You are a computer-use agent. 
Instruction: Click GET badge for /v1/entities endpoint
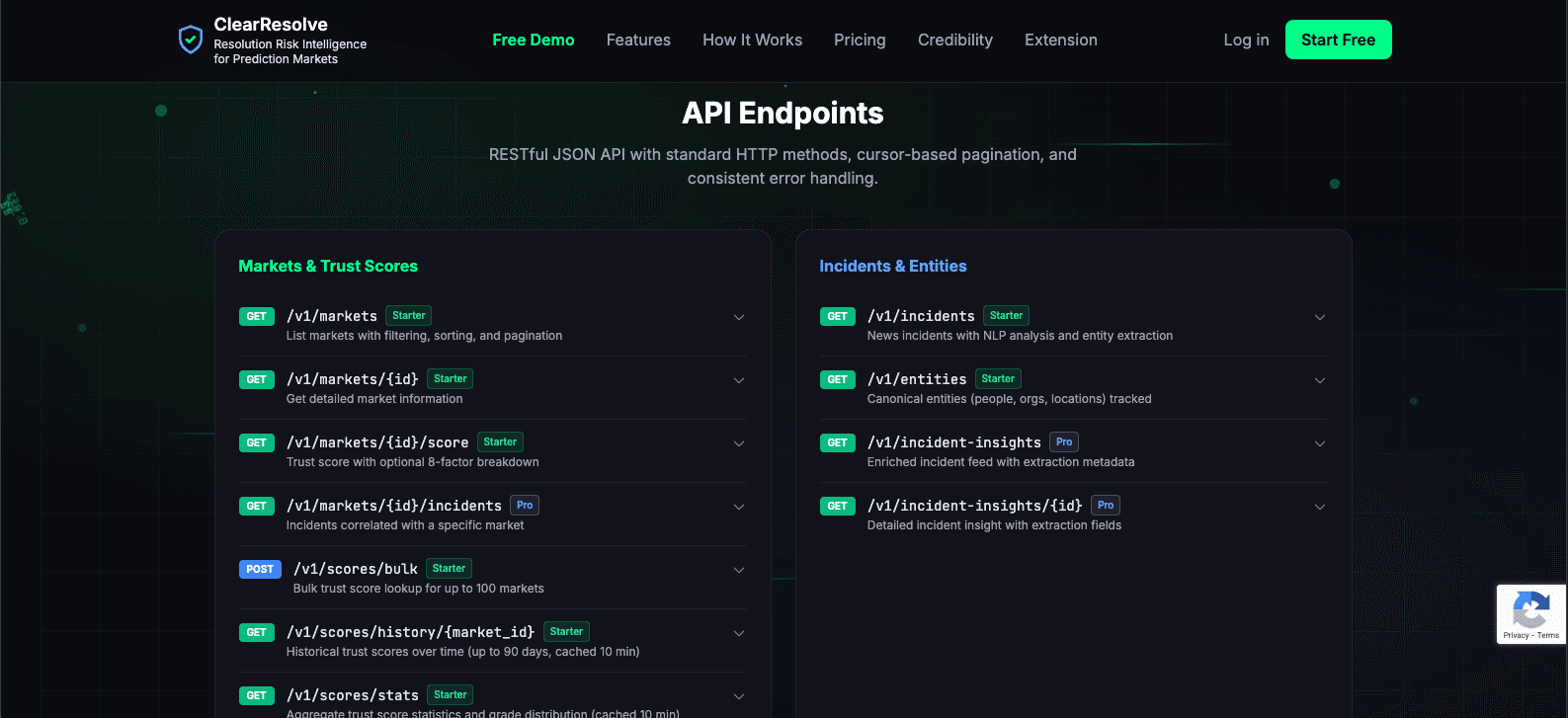(838, 379)
